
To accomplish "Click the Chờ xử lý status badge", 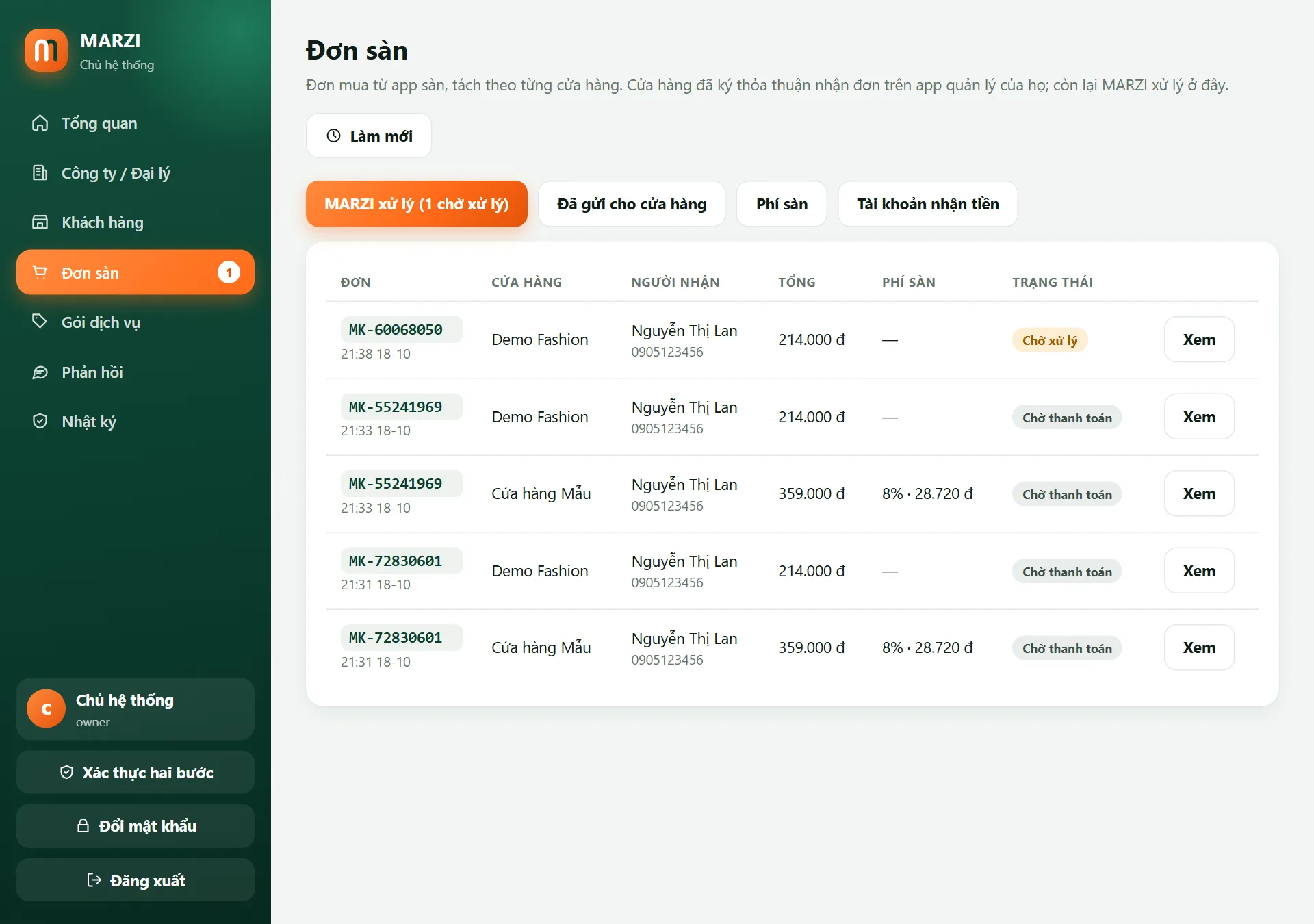I will click(1050, 340).
